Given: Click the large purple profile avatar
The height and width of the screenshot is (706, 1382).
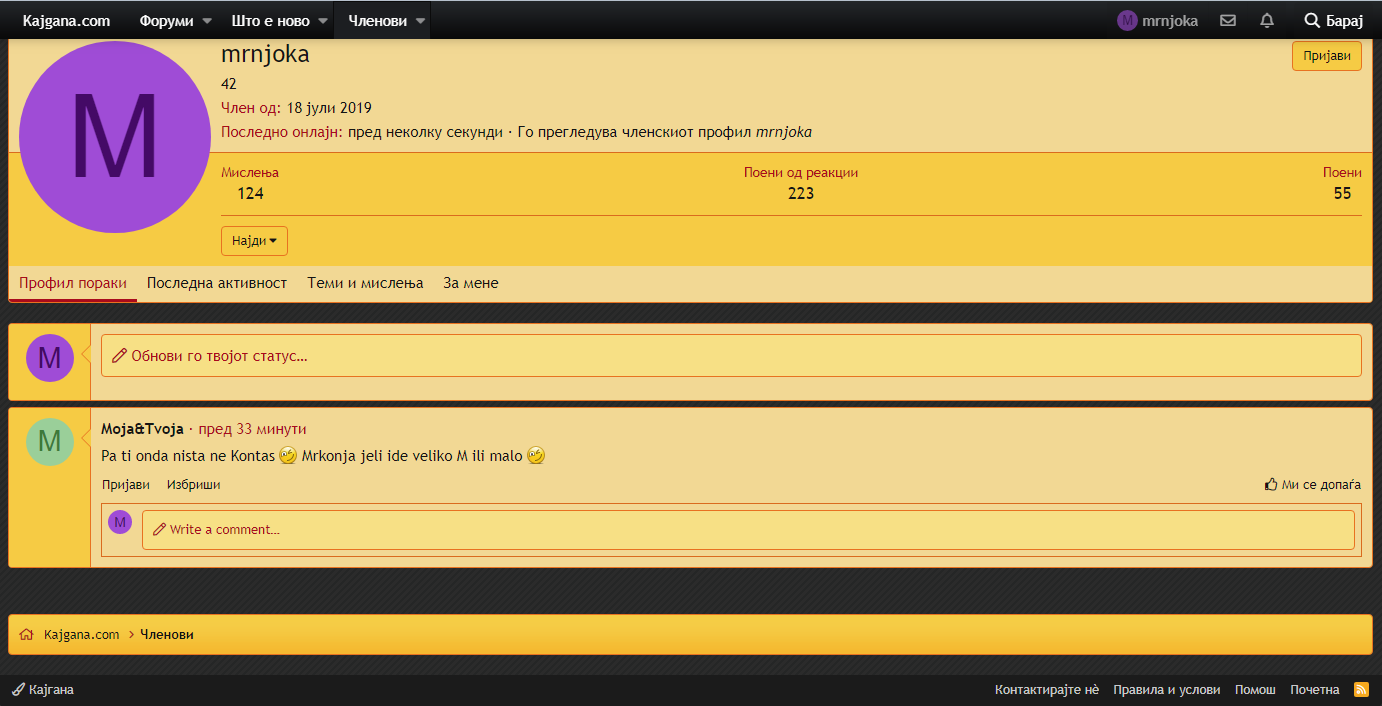Looking at the screenshot, I should [x=114, y=137].
